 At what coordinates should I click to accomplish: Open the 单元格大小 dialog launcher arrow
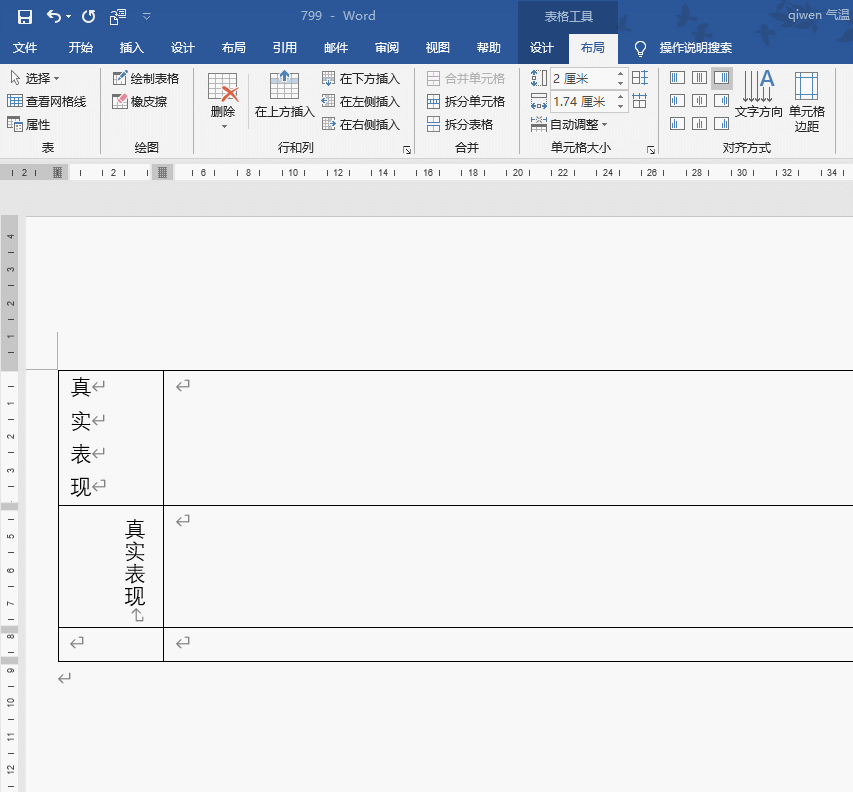tap(651, 149)
